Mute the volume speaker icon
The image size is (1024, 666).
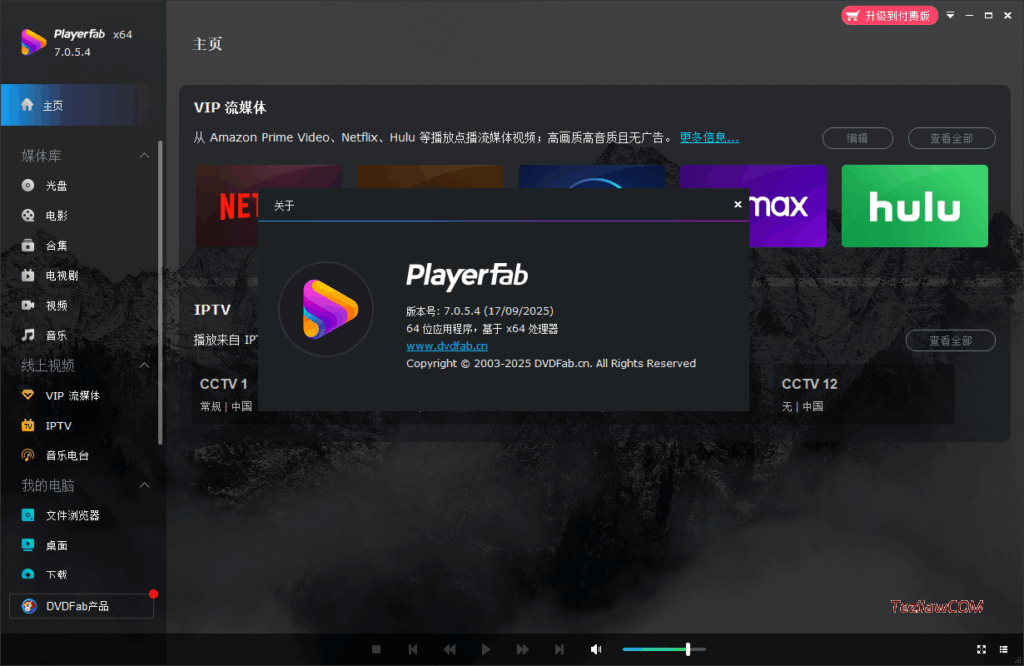596,649
